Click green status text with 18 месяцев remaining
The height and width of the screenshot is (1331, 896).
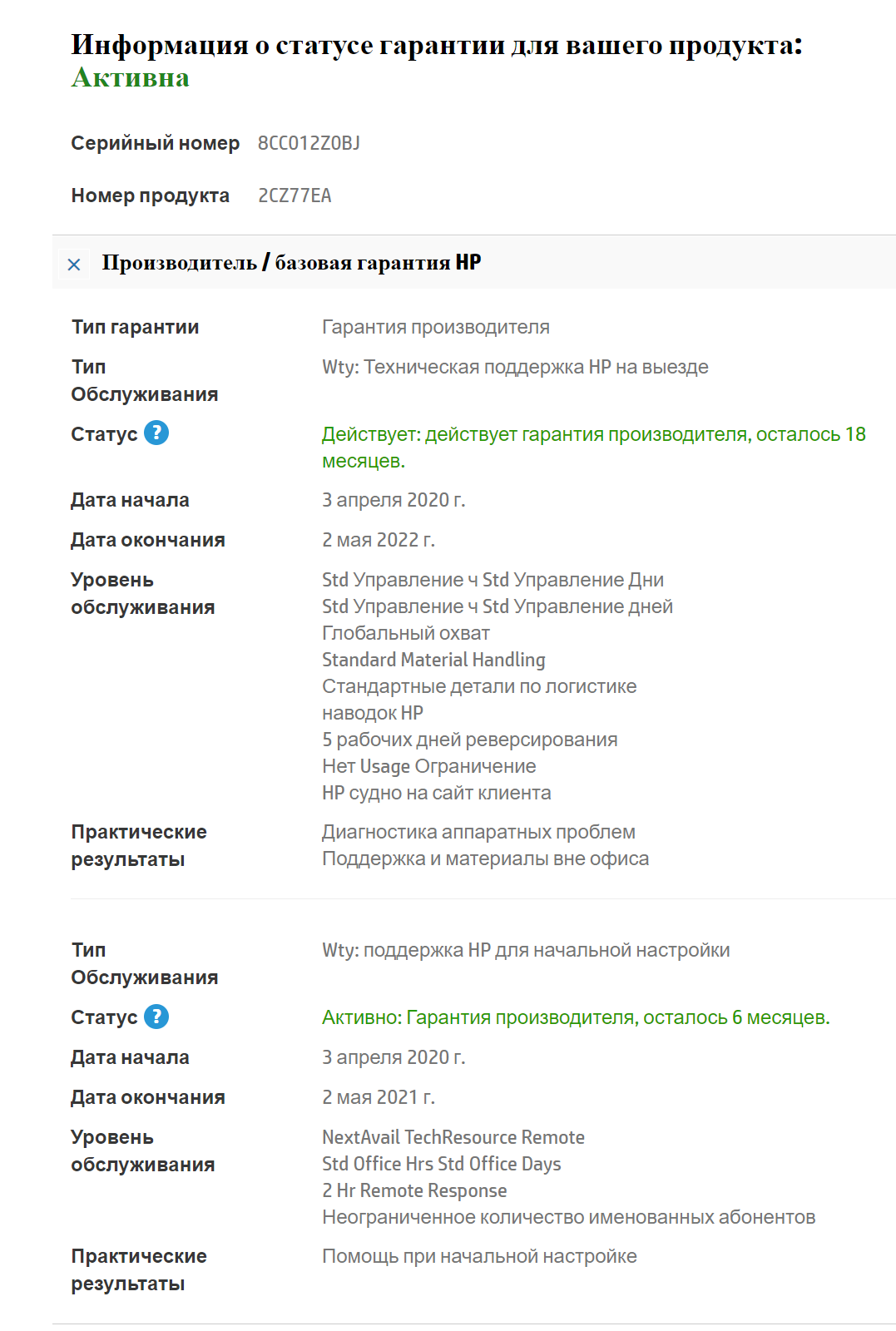tap(593, 435)
